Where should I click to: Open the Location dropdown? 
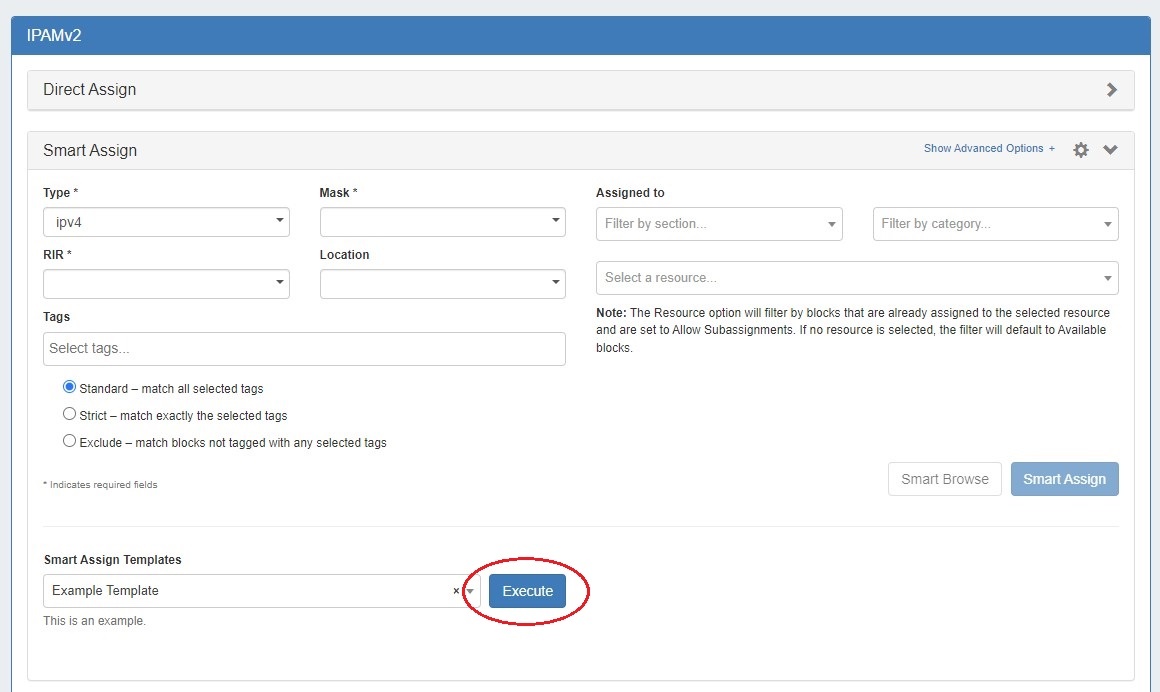(442, 284)
